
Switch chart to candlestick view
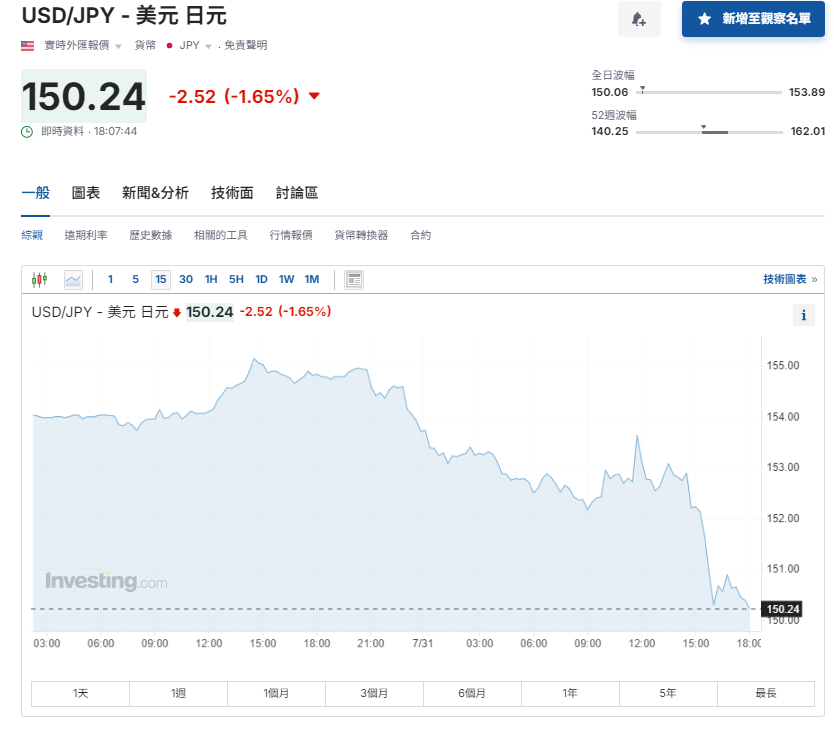(x=42, y=279)
